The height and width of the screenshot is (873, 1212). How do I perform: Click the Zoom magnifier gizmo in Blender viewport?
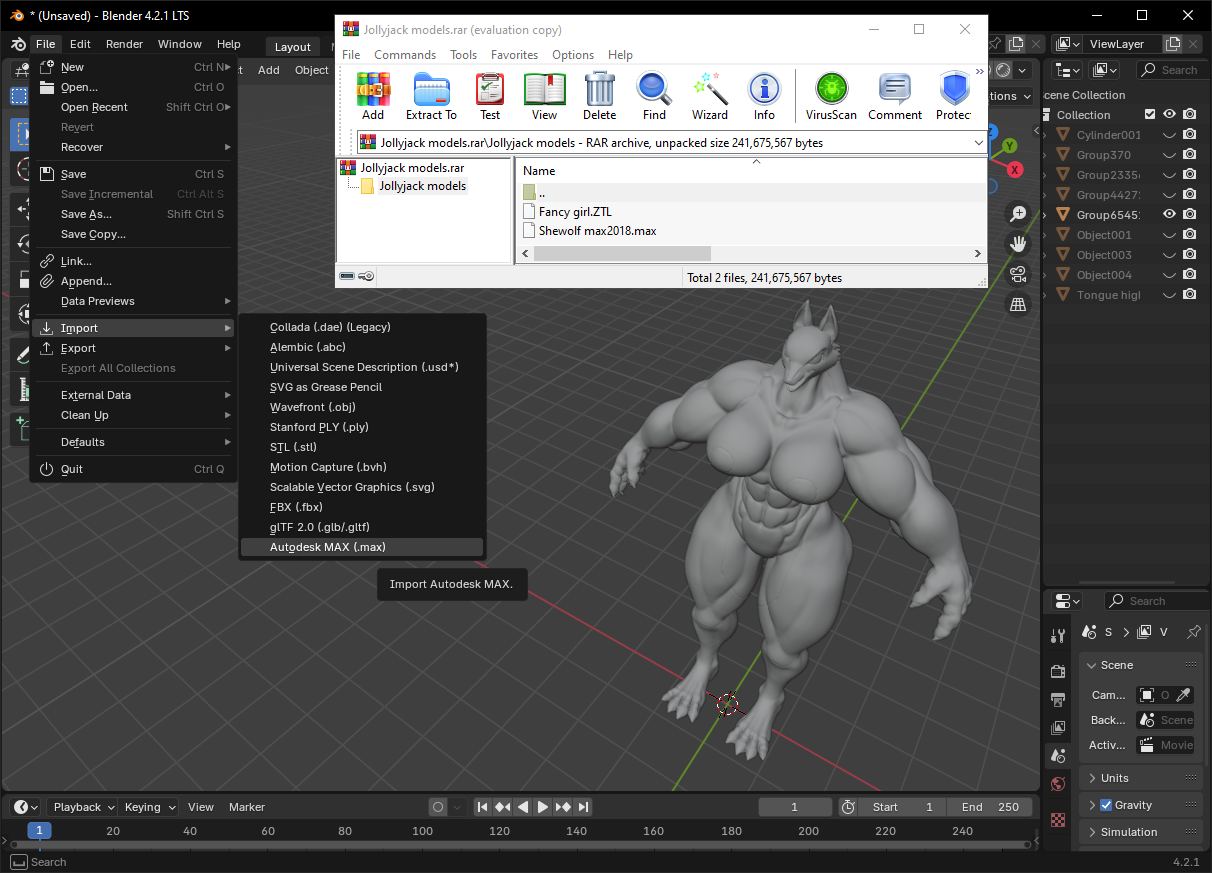1018,213
